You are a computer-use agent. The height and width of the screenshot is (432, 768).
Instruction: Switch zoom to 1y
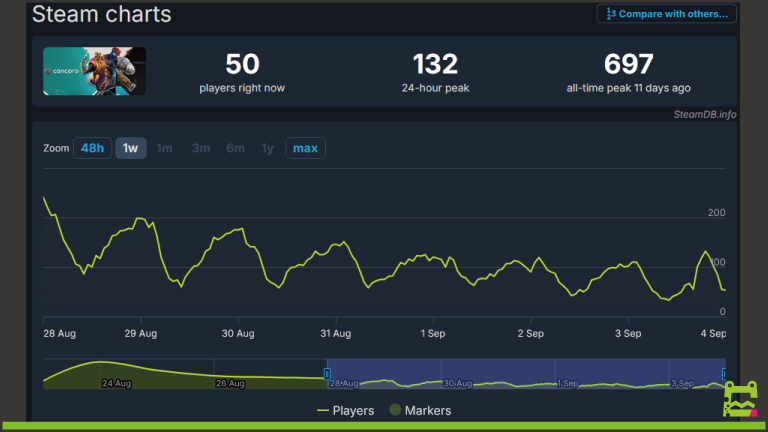pyautogui.click(x=267, y=148)
